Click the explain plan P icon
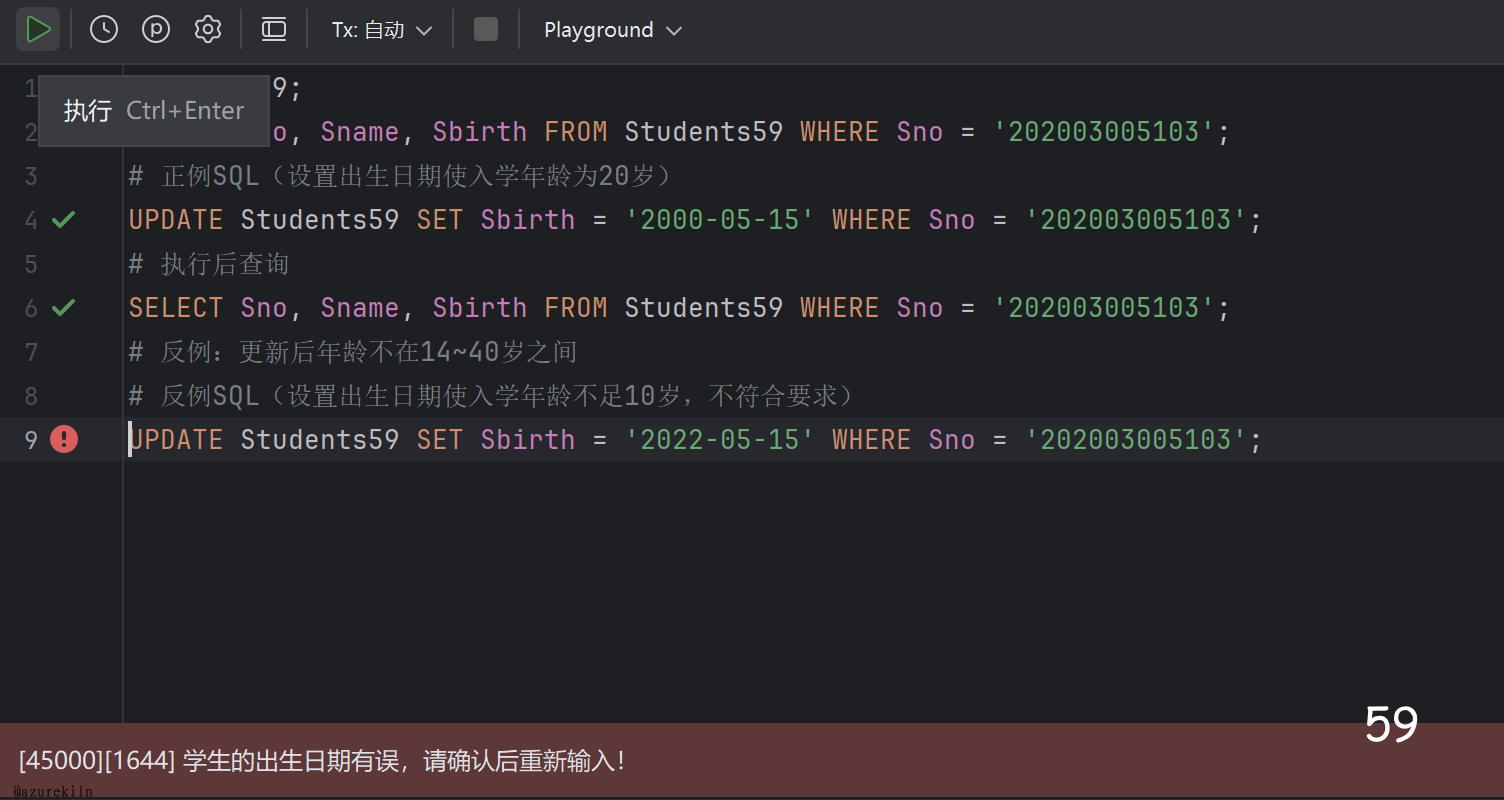 pos(156,30)
